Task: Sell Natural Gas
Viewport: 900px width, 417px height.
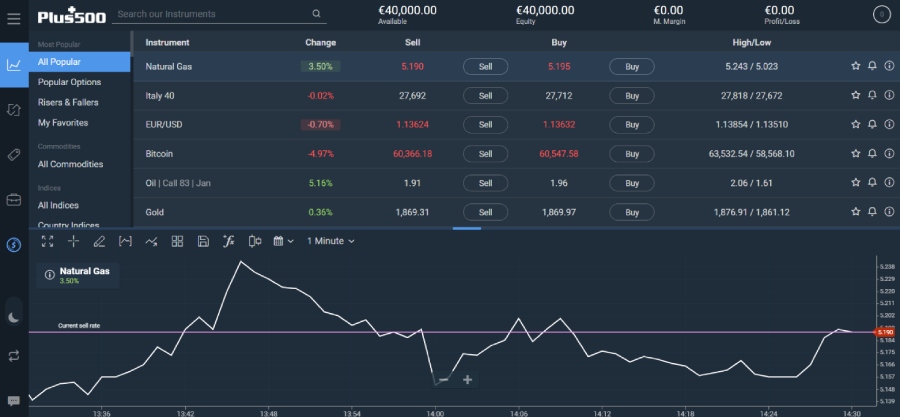Action: pyautogui.click(x=486, y=67)
